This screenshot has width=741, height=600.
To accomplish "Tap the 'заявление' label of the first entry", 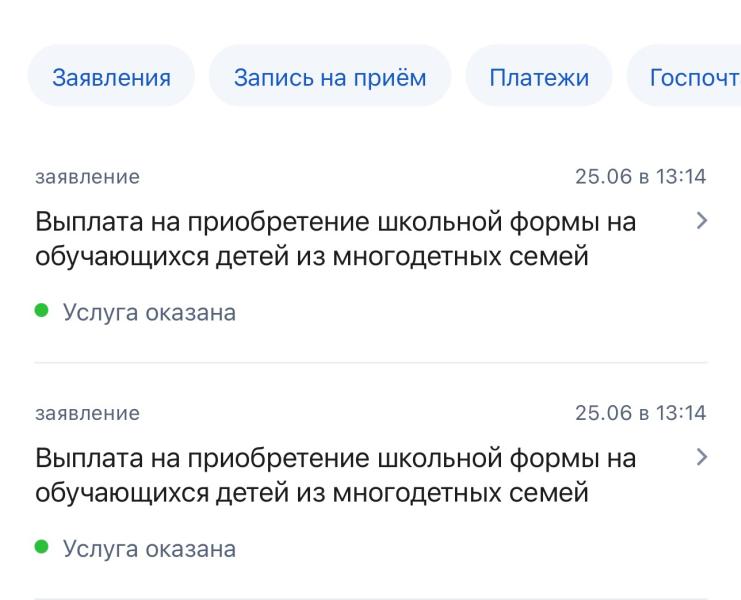I will pos(87,177).
